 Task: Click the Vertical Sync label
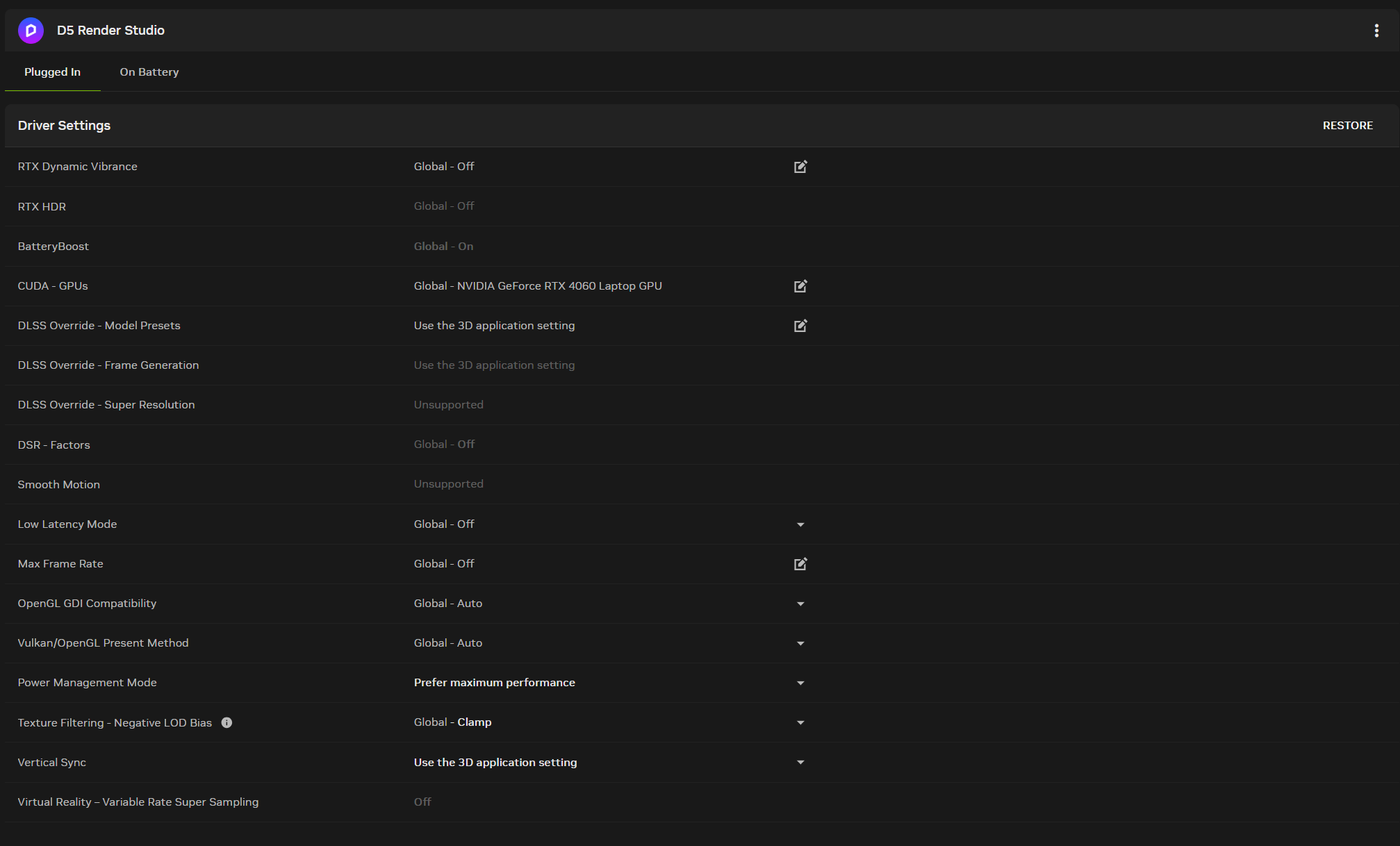[51, 762]
